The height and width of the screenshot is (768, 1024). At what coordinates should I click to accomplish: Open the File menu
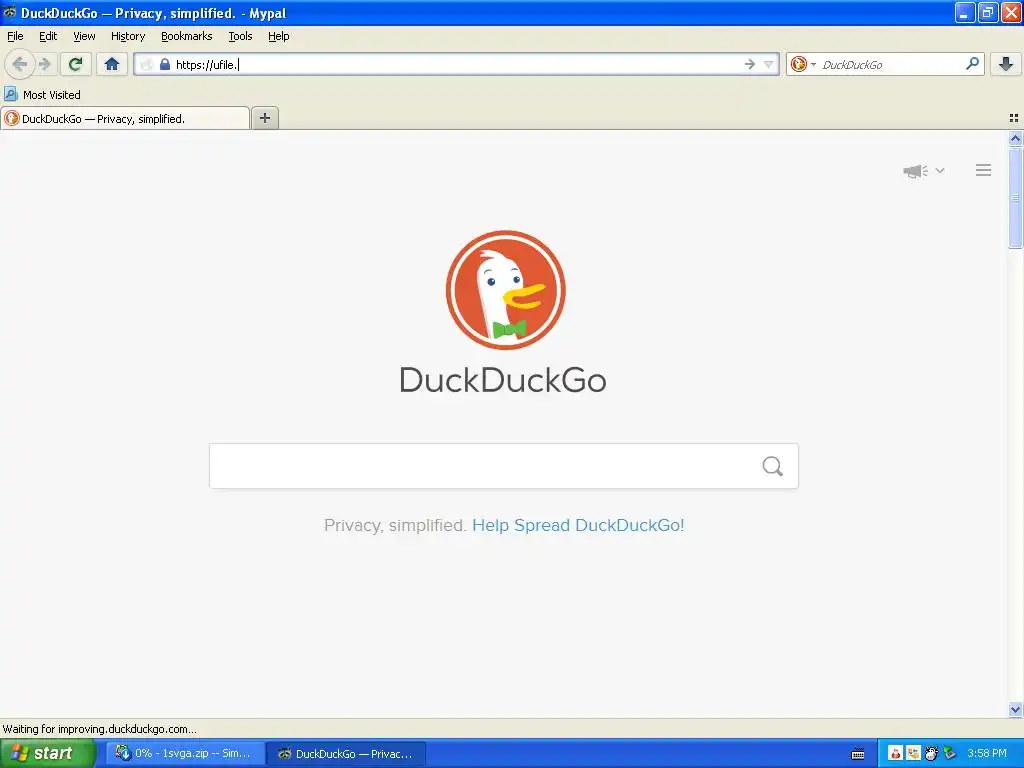coord(15,36)
